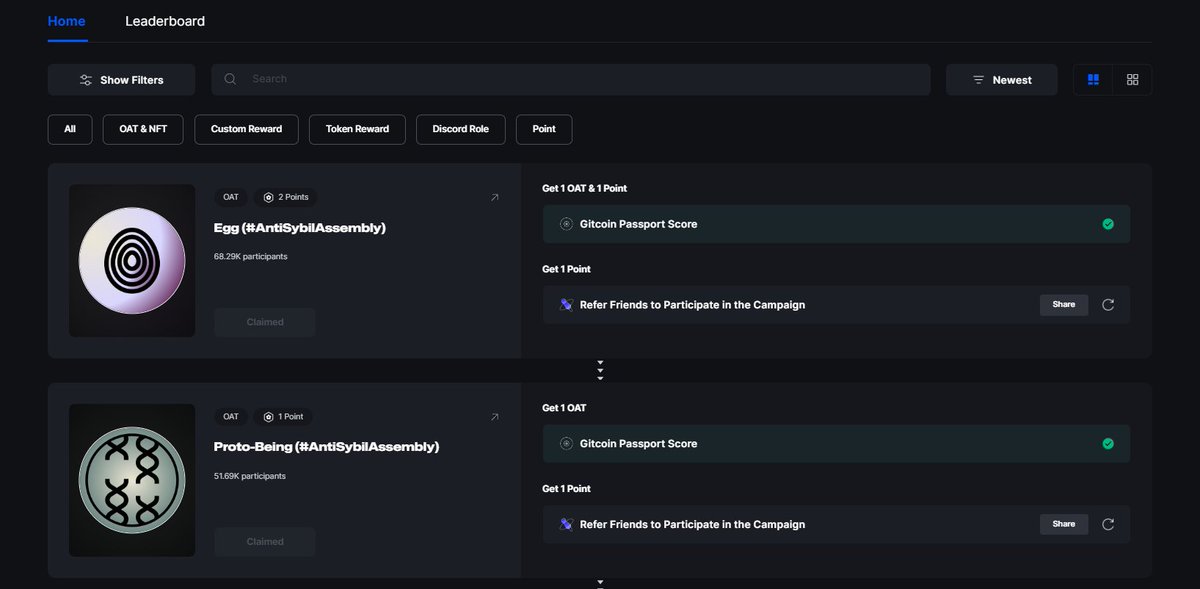Open the Proto-Being campaign thumbnail
This screenshot has height=589, width=1200.
tap(132, 480)
